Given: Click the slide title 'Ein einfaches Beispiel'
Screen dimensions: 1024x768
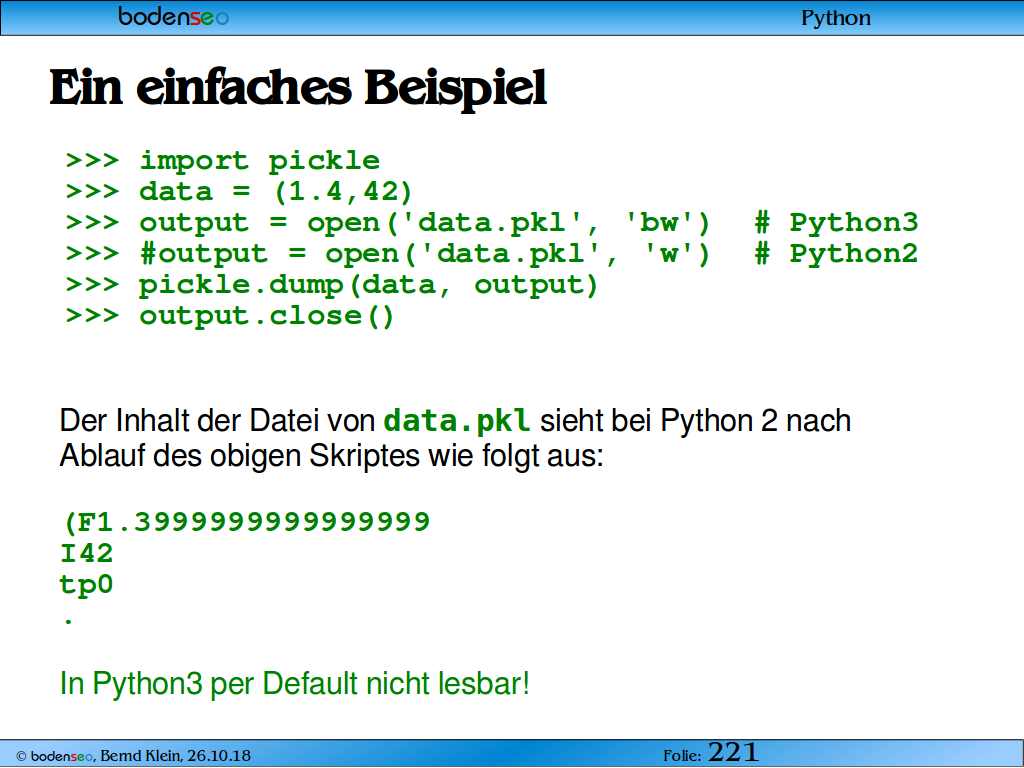Looking at the screenshot, I should click(298, 88).
